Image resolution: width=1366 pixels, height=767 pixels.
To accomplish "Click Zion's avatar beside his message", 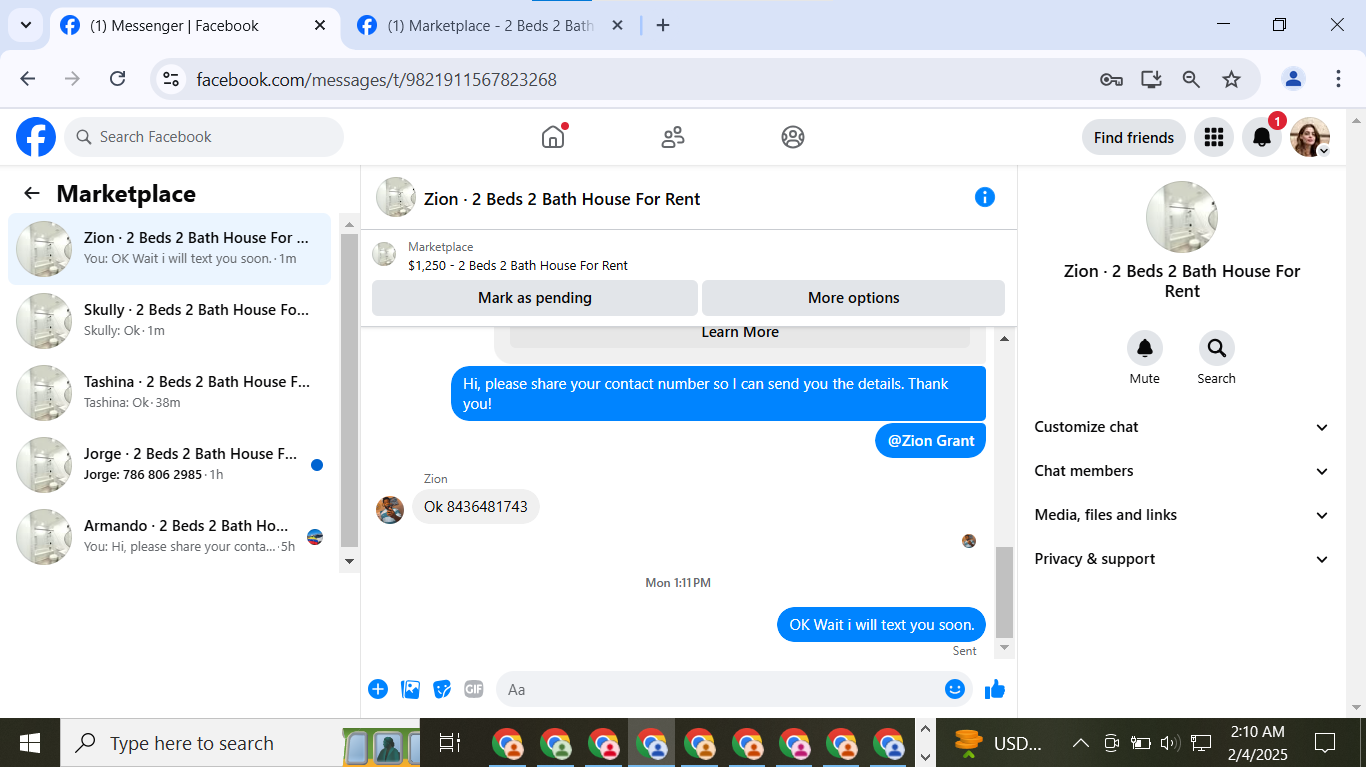I will coord(390,509).
